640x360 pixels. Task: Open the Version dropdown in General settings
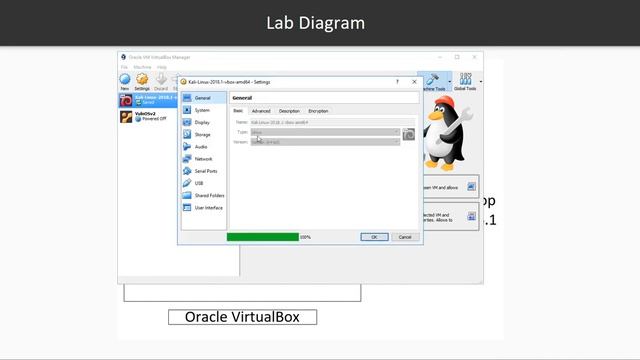(325, 142)
